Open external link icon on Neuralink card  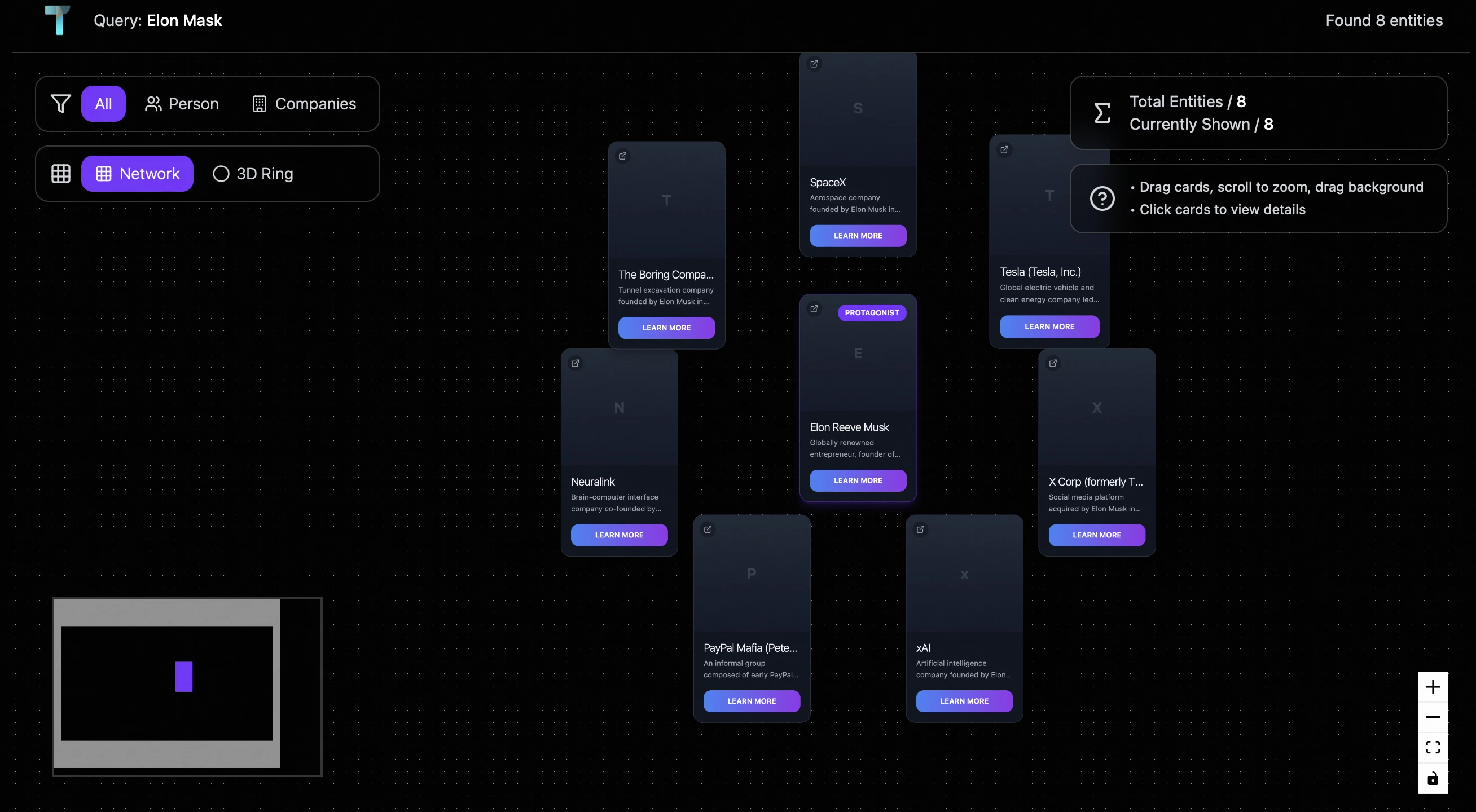click(x=576, y=363)
